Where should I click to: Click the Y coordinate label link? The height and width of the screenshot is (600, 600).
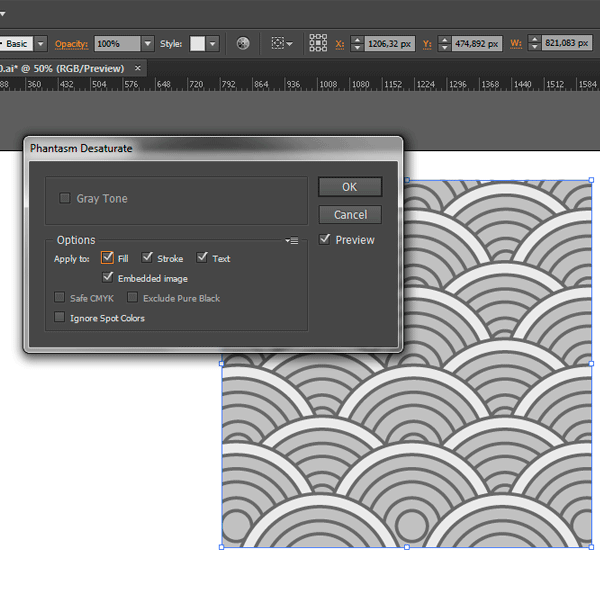point(427,44)
